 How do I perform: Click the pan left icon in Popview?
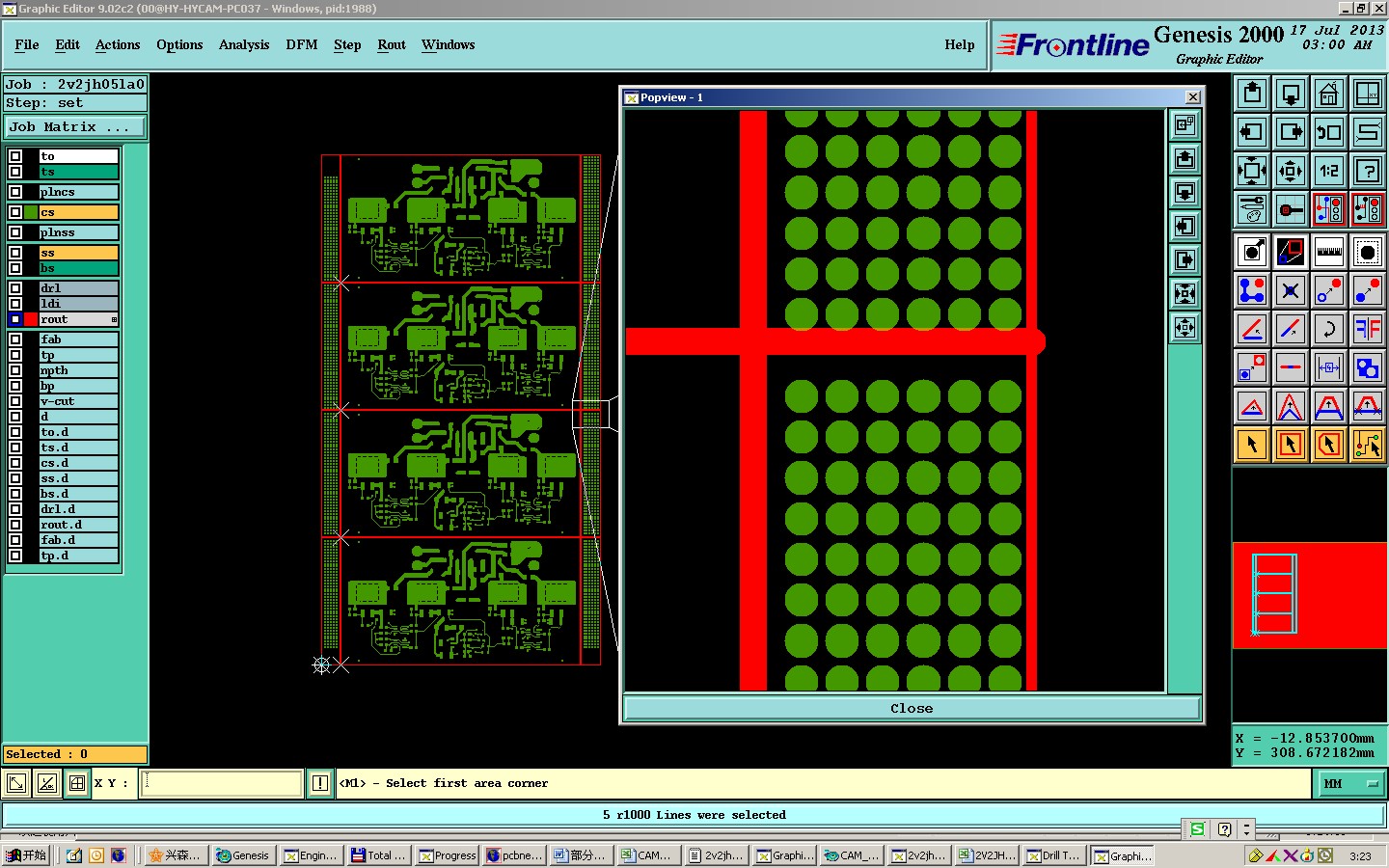1185,227
